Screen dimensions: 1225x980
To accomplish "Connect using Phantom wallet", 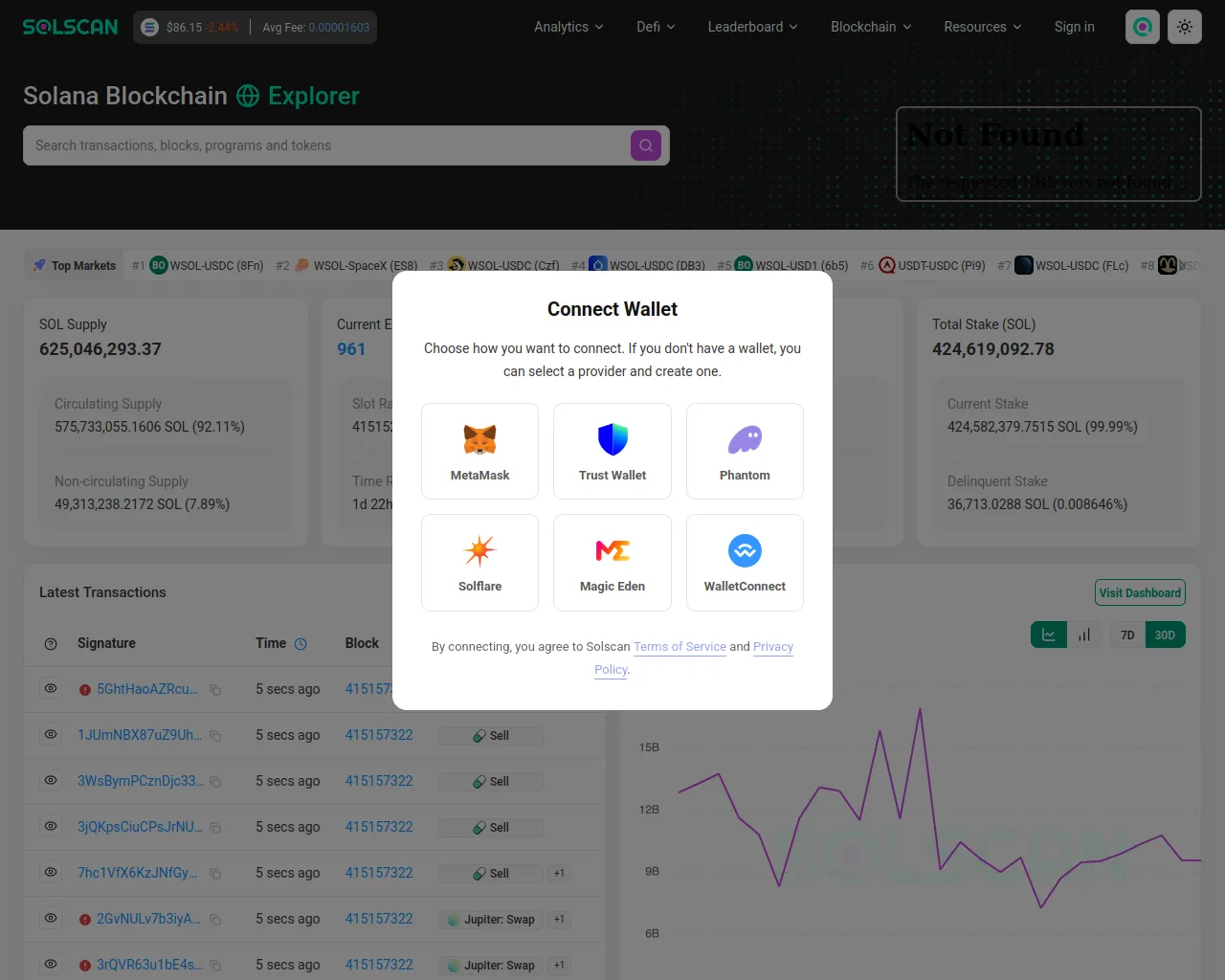I will click(x=745, y=451).
